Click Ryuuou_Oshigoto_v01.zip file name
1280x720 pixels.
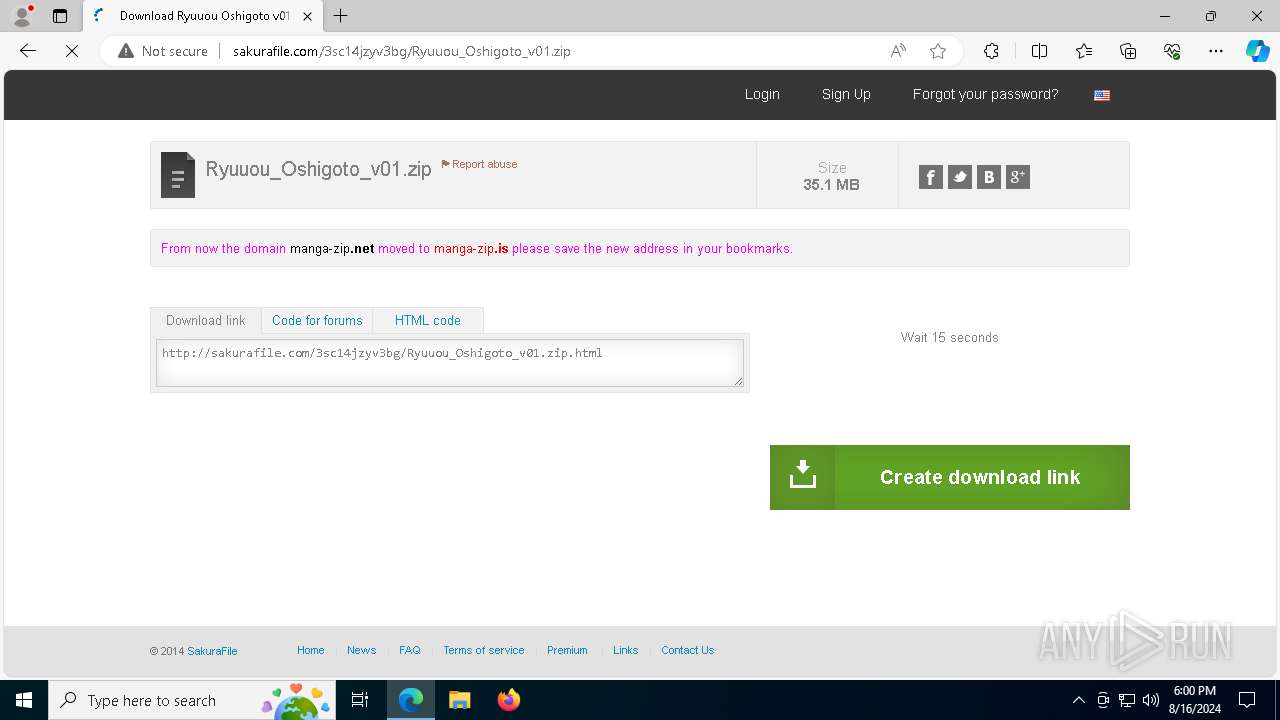click(318, 169)
